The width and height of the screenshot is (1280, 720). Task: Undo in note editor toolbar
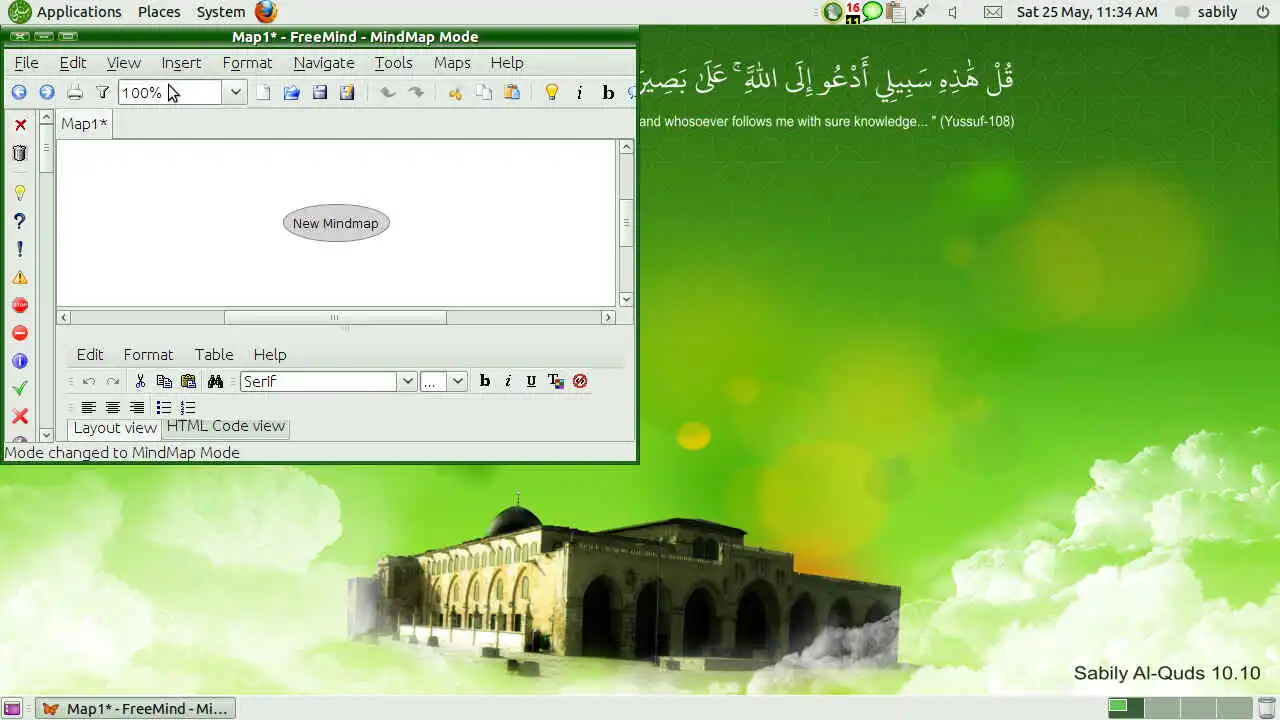89,381
